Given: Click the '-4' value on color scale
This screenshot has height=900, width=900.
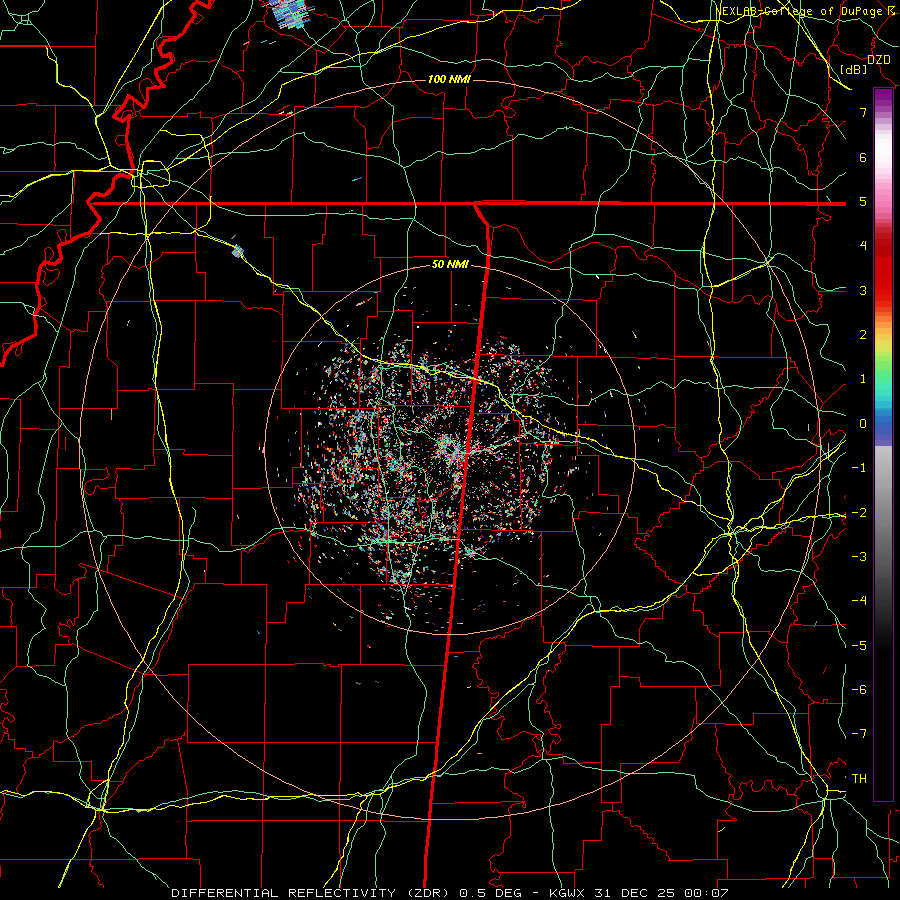Looking at the screenshot, I should click(x=859, y=600).
